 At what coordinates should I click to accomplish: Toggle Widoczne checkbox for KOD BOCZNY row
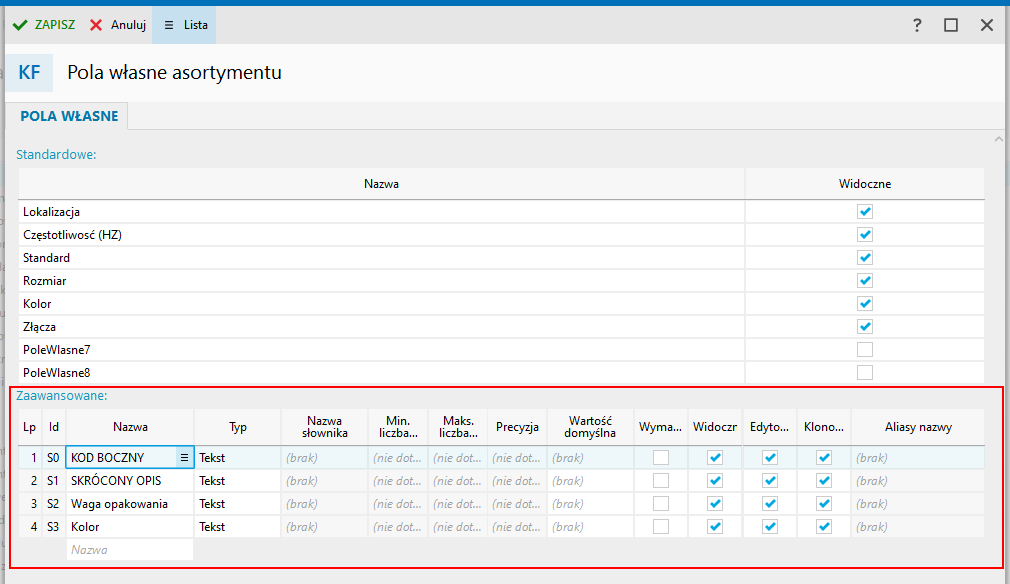(x=715, y=458)
